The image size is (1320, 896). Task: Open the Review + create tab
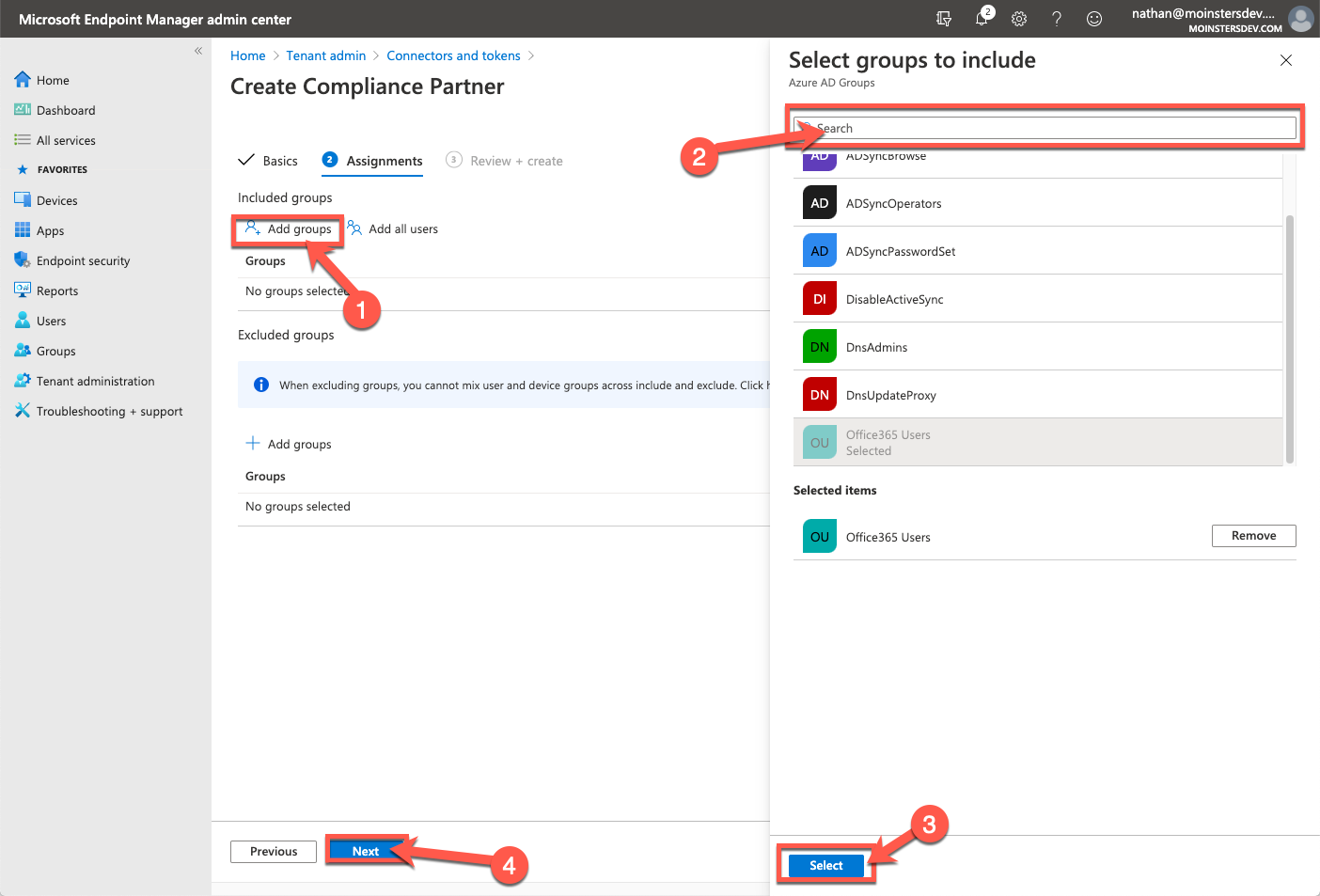516,160
